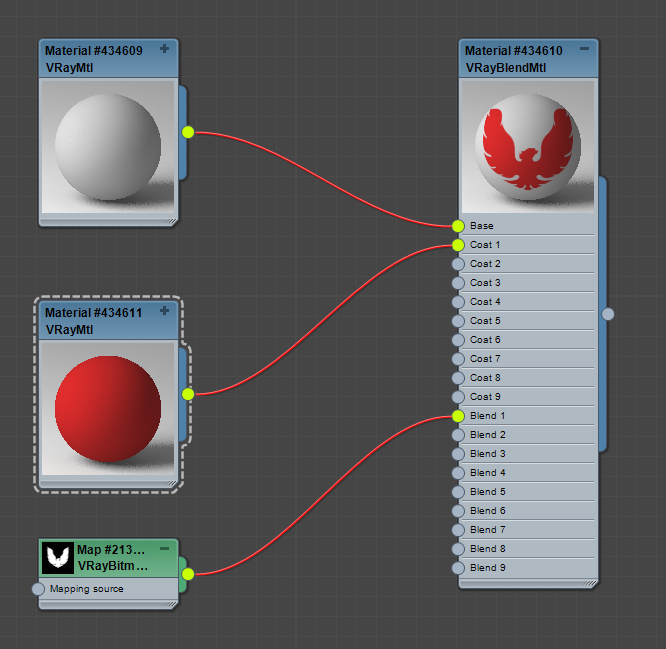The height and width of the screenshot is (649, 666).
Task: Collapse the VRayBitmap map node
Action: coord(165,548)
